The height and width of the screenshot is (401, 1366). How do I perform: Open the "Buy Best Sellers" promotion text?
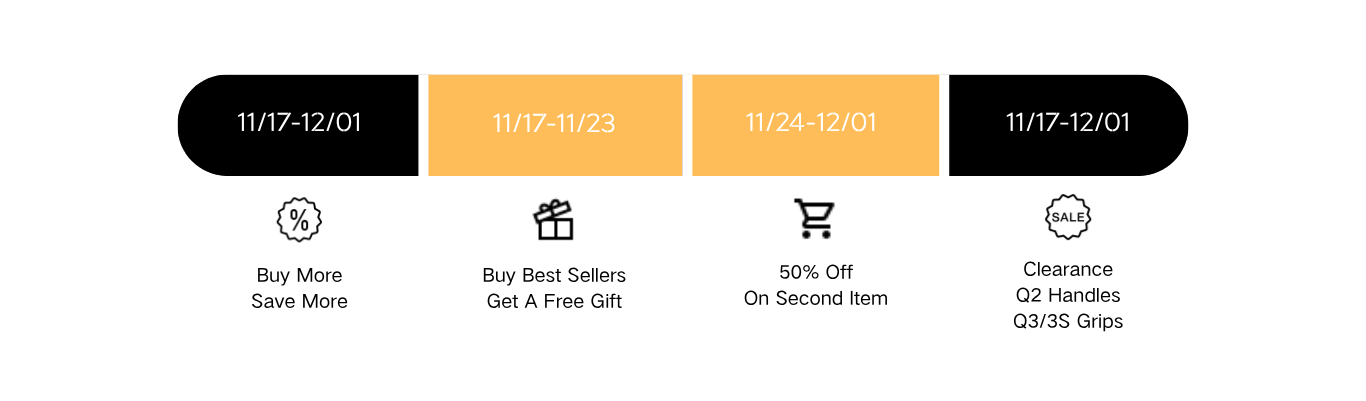(x=554, y=275)
